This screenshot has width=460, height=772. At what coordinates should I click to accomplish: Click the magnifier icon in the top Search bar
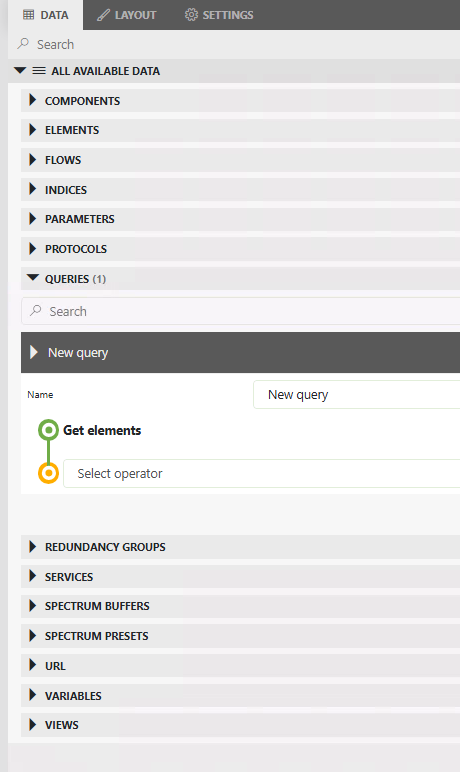coord(23,44)
